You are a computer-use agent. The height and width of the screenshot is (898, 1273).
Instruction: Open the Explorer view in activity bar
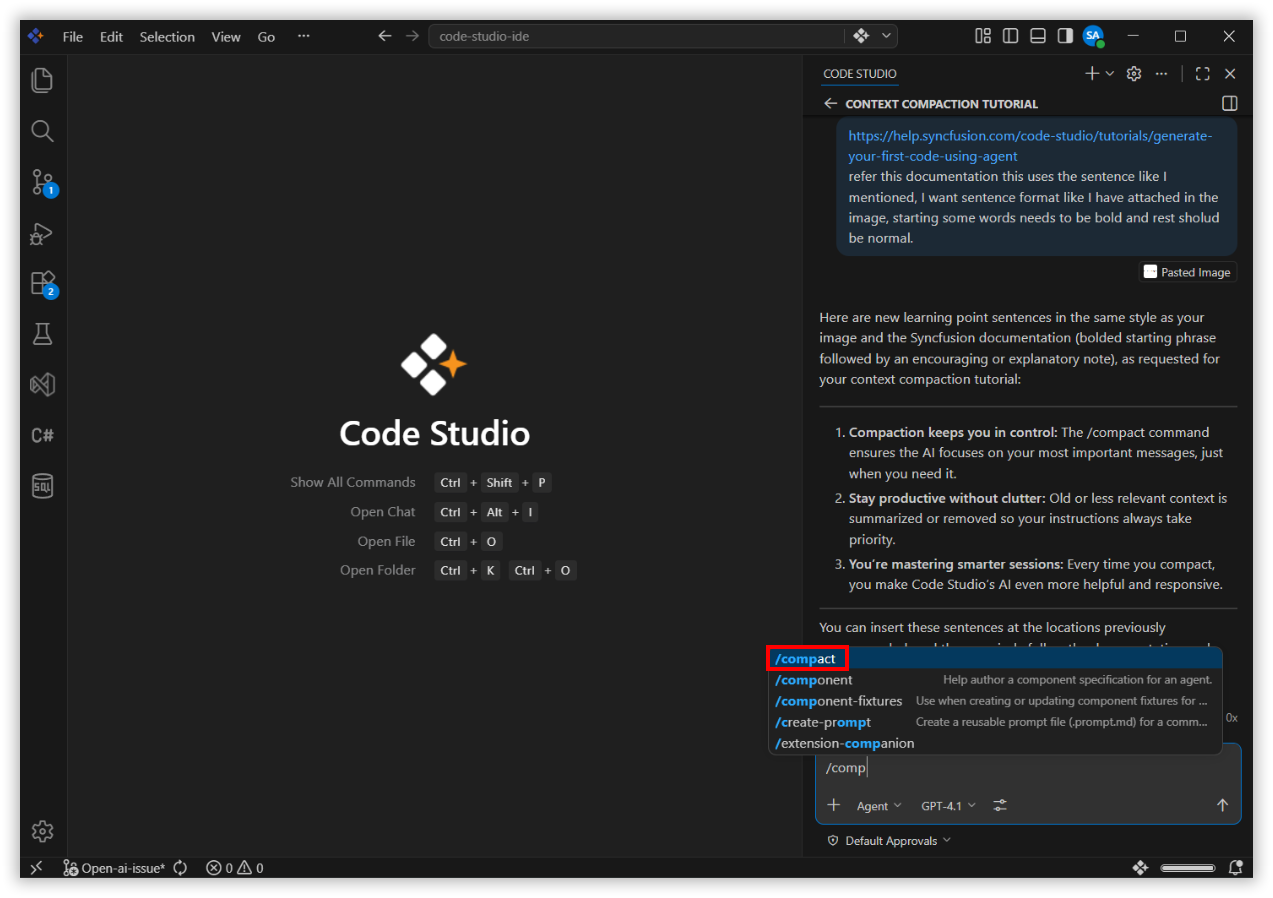(42, 80)
